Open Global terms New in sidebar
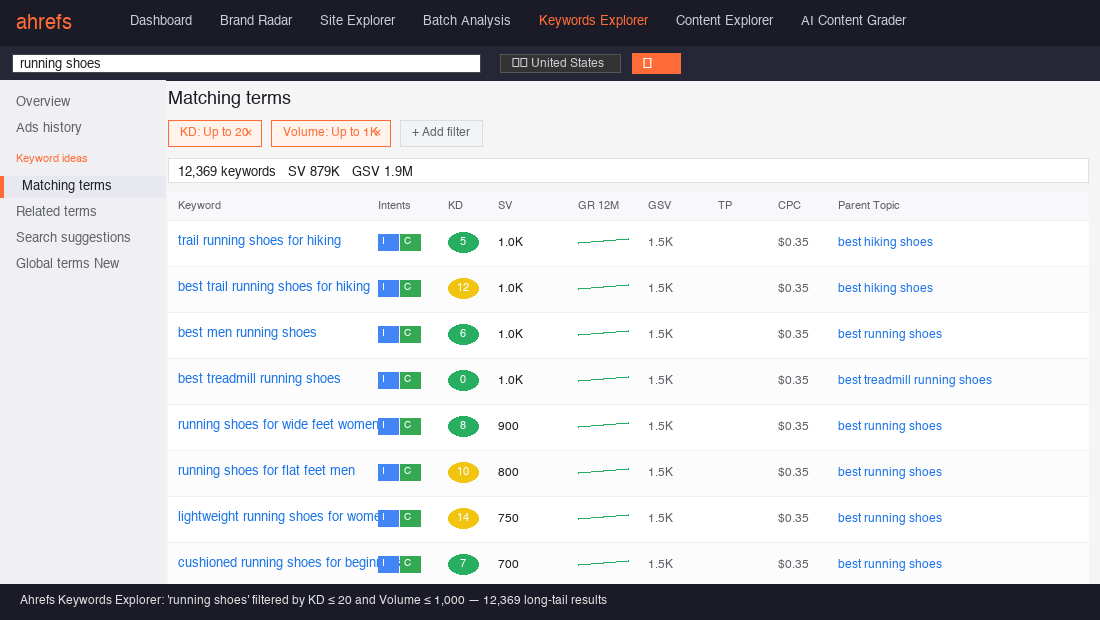Viewport: 1100px width, 620px height. tap(67, 263)
